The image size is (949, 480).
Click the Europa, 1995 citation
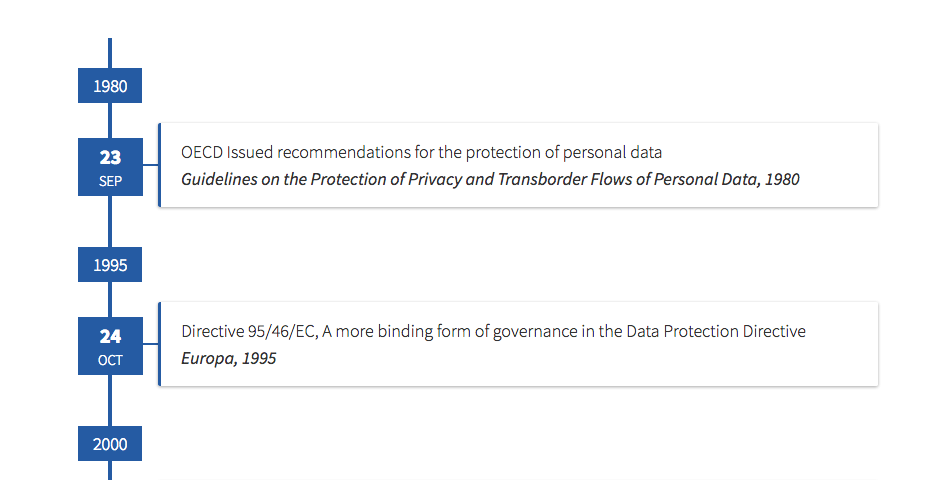point(228,358)
